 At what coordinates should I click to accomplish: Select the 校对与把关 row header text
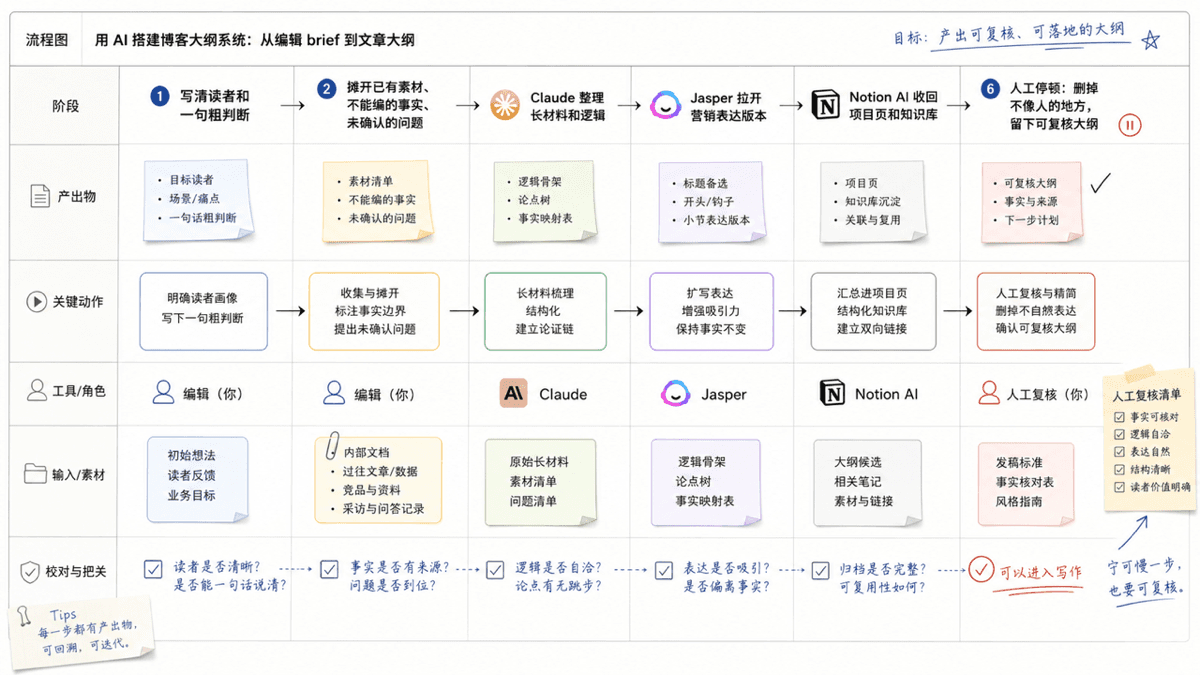click(76, 572)
